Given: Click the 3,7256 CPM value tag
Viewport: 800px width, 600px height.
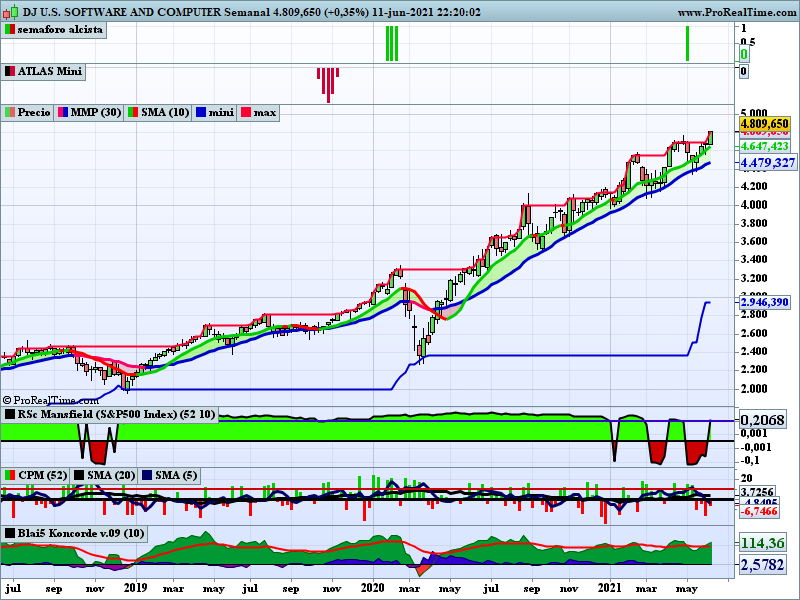Looking at the screenshot, I should (x=757, y=492).
